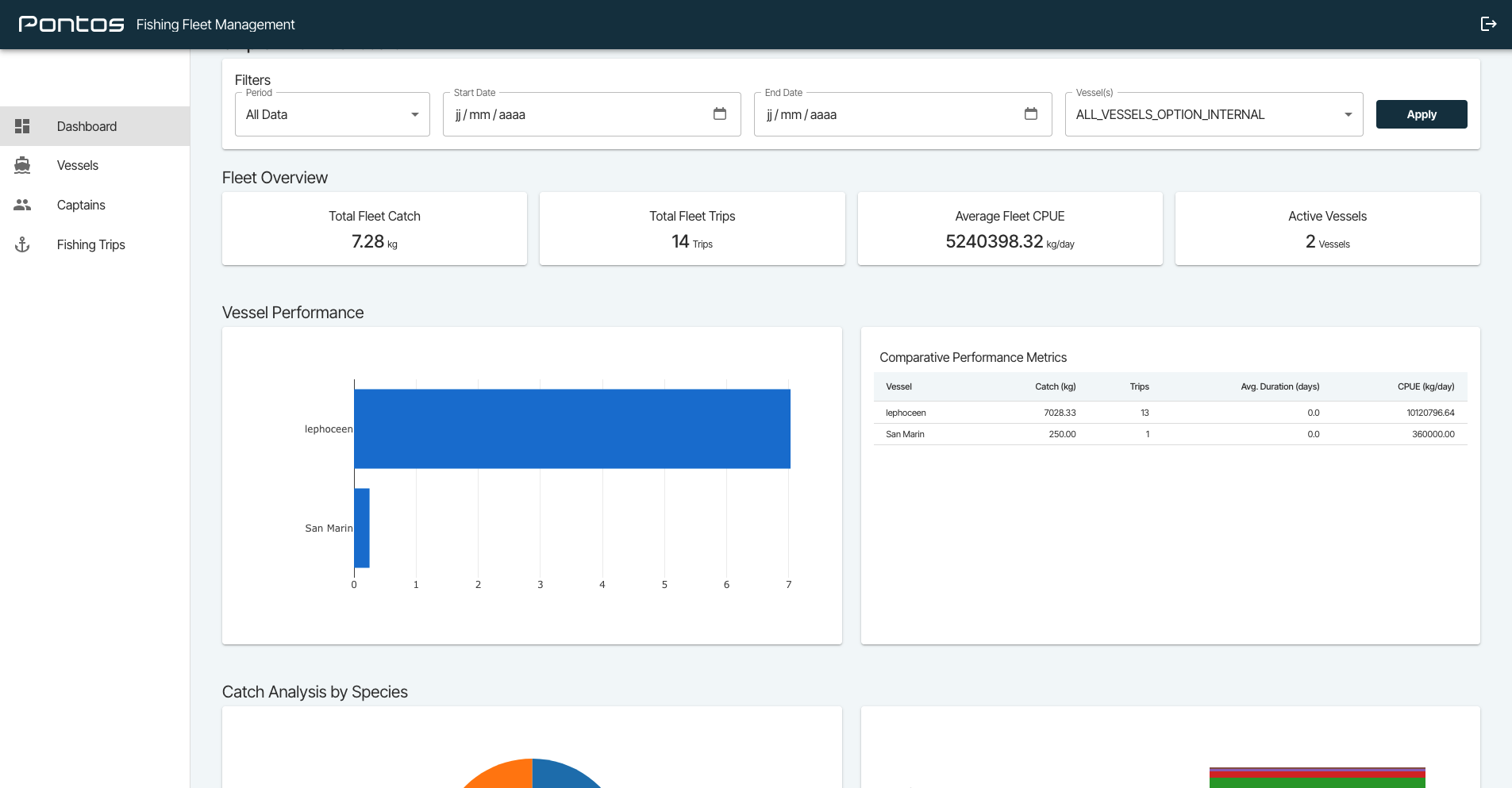The image size is (1512, 788).
Task: Click the Vessels ship icon
Action: (22, 165)
